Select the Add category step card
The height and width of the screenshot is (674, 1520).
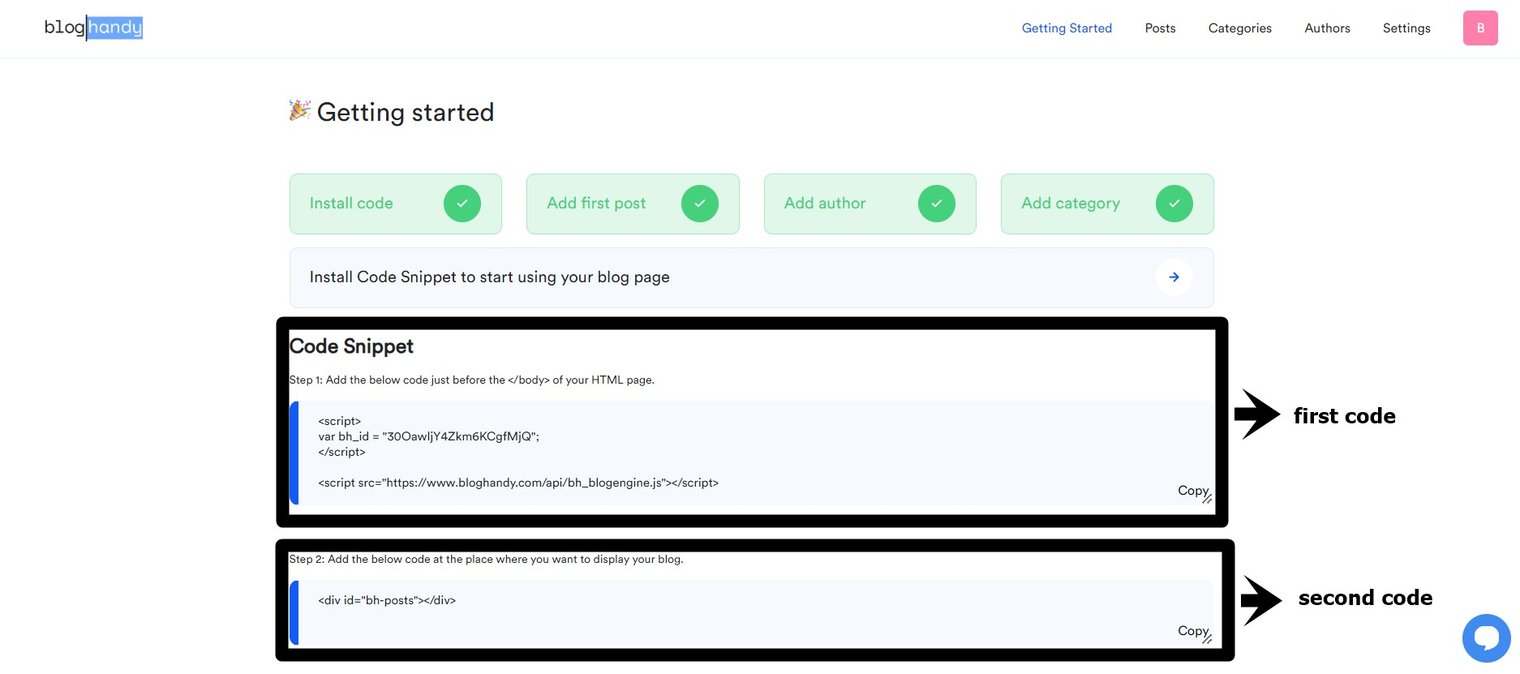tap(1107, 204)
